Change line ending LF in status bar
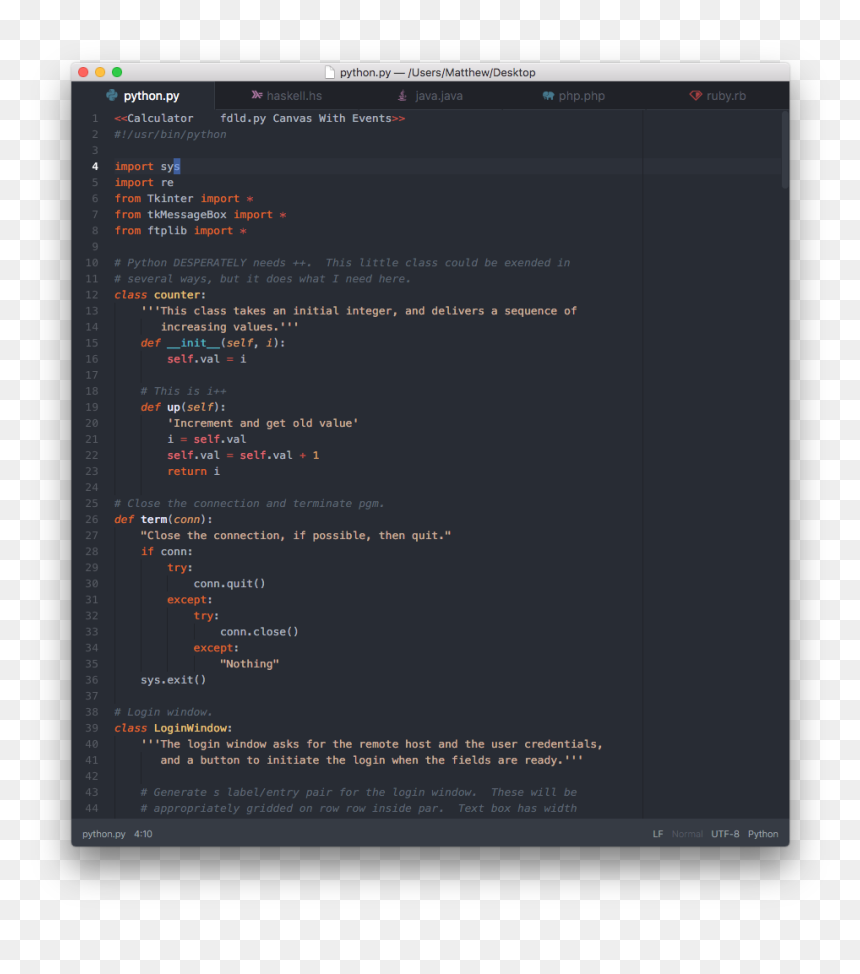Viewport: 860px width, 974px height. click(x=657, y=834)
